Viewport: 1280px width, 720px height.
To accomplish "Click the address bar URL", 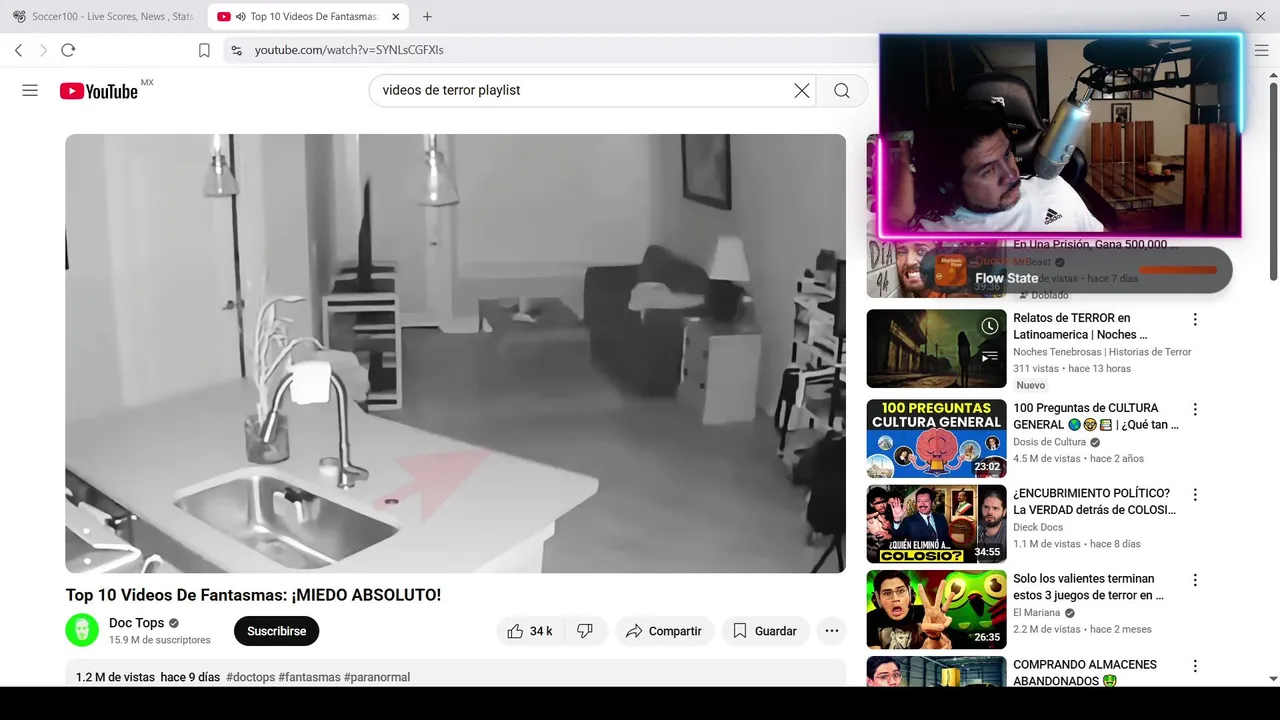I will (349, 50).
